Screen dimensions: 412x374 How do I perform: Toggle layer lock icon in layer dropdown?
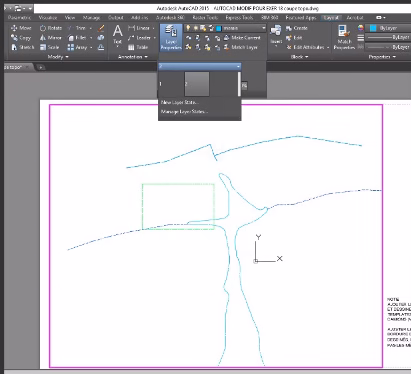point(211,28)
